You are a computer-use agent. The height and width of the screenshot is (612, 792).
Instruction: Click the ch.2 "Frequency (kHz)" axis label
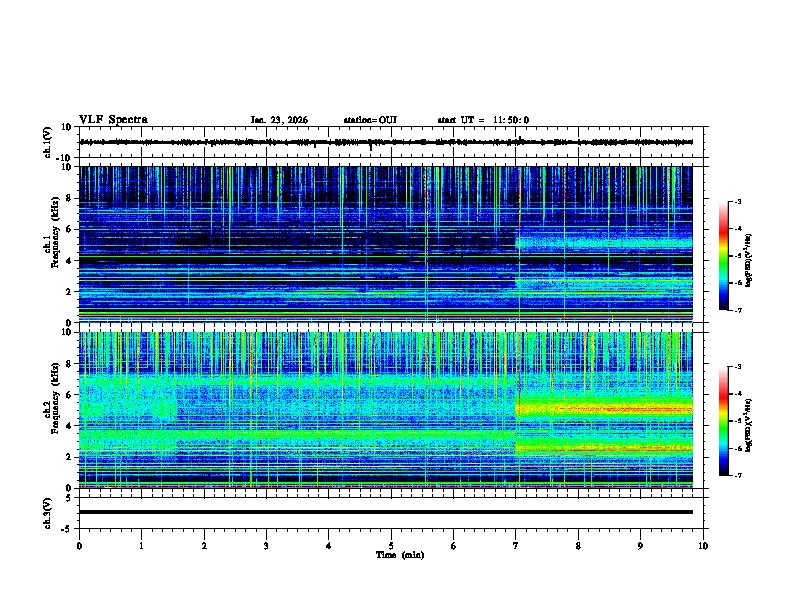click(55, 398)
